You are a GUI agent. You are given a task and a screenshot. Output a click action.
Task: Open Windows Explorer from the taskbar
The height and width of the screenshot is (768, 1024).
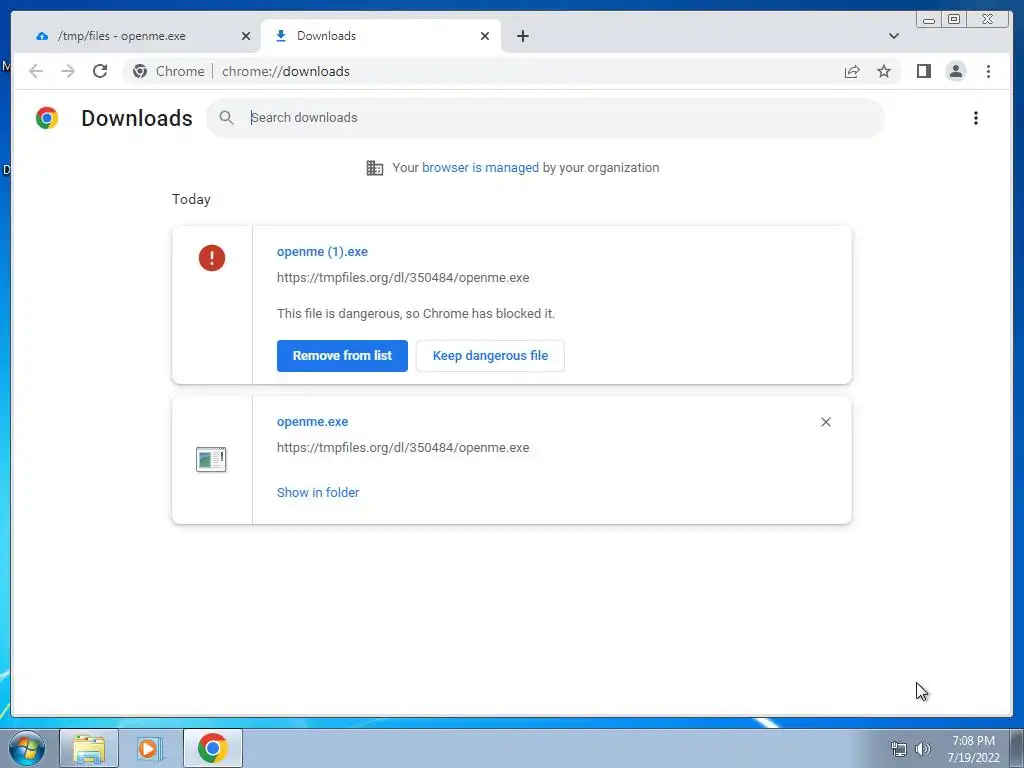pos(89,748)
